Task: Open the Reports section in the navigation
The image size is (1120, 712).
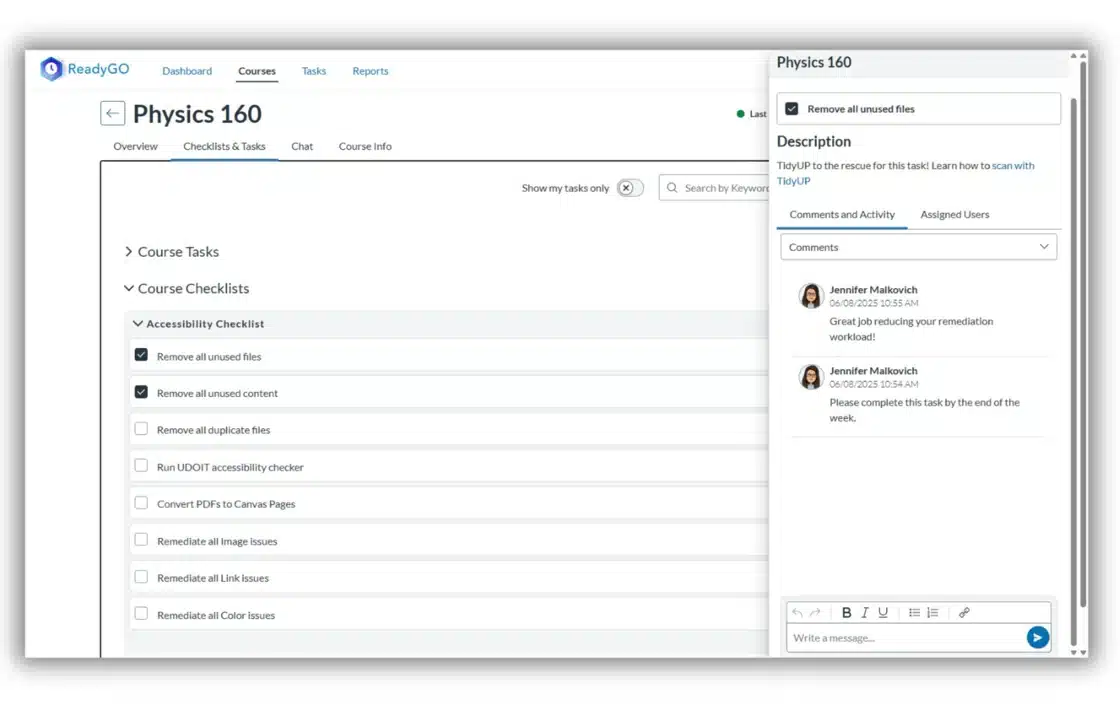Action: tap(370, 71)
